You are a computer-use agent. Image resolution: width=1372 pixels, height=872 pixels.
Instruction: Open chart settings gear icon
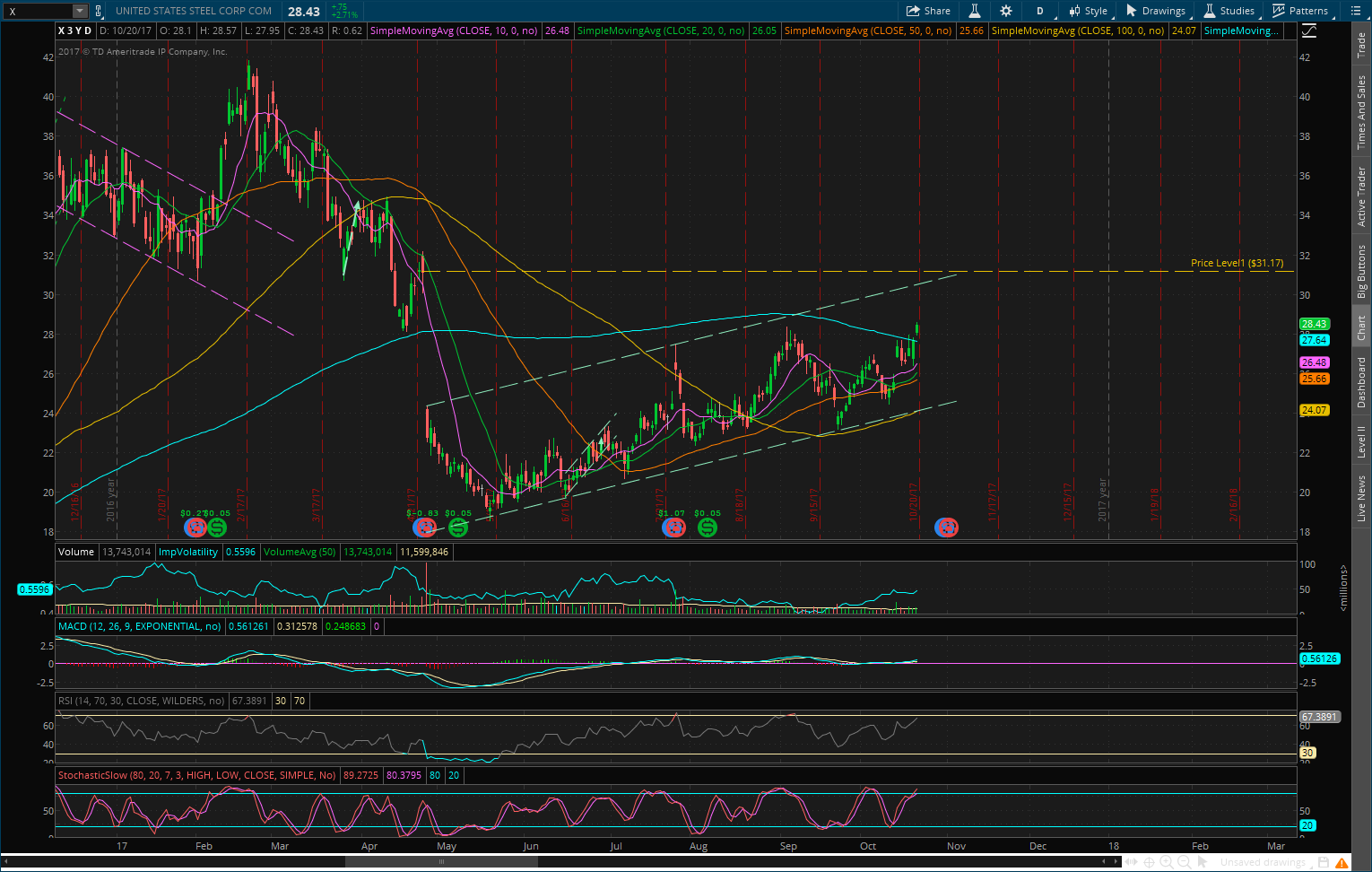pyautogui.click(x=1006, y=11)
